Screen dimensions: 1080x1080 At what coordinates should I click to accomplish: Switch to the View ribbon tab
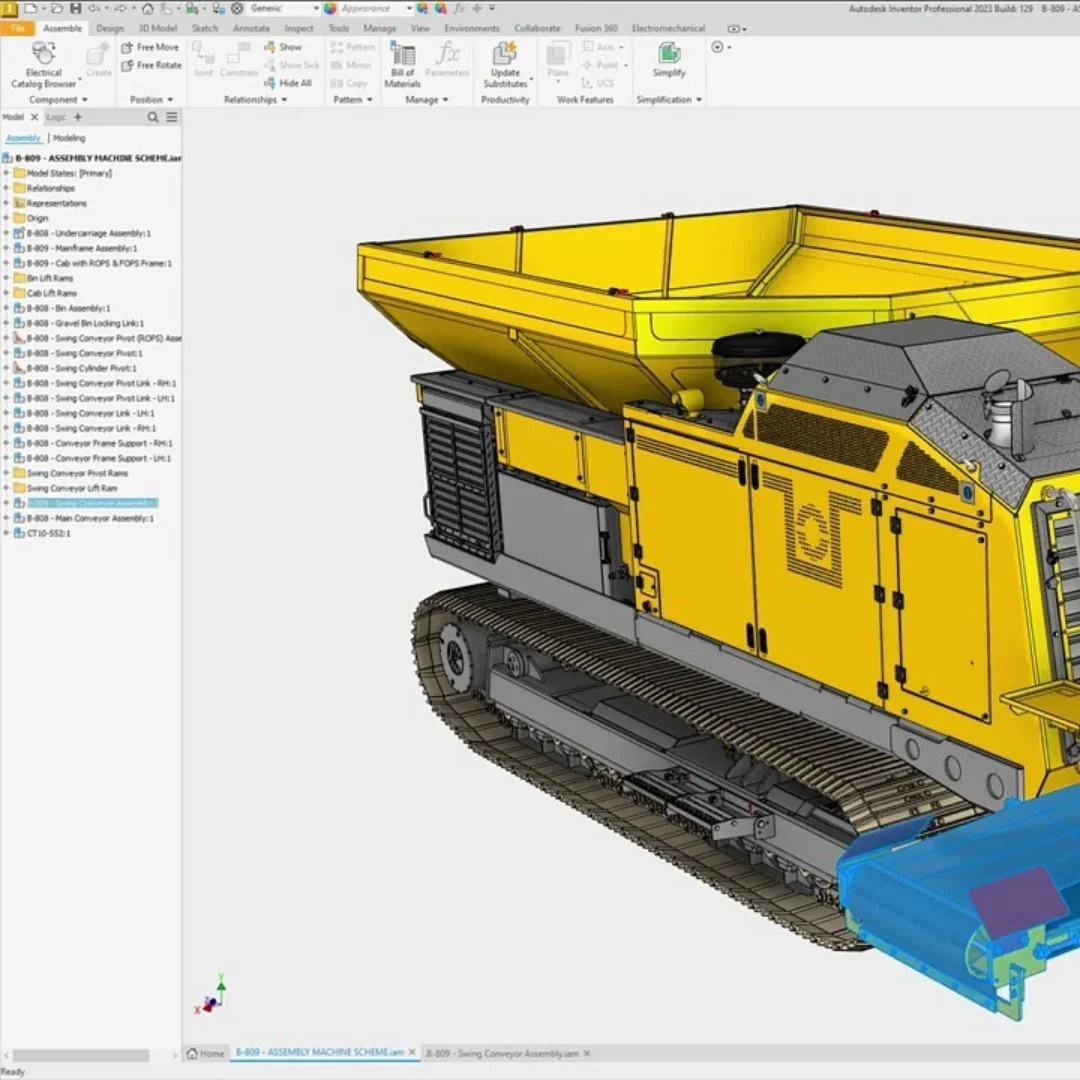(420, 28)
